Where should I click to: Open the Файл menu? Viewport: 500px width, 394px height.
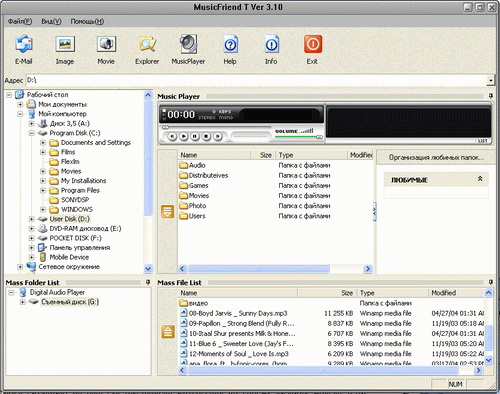click(20, 21)
